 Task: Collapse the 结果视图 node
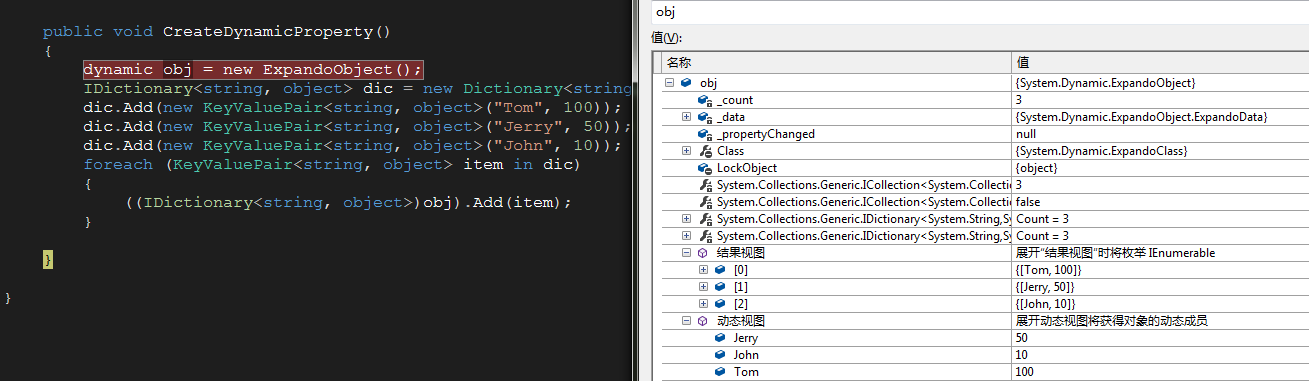click(686, 253)
